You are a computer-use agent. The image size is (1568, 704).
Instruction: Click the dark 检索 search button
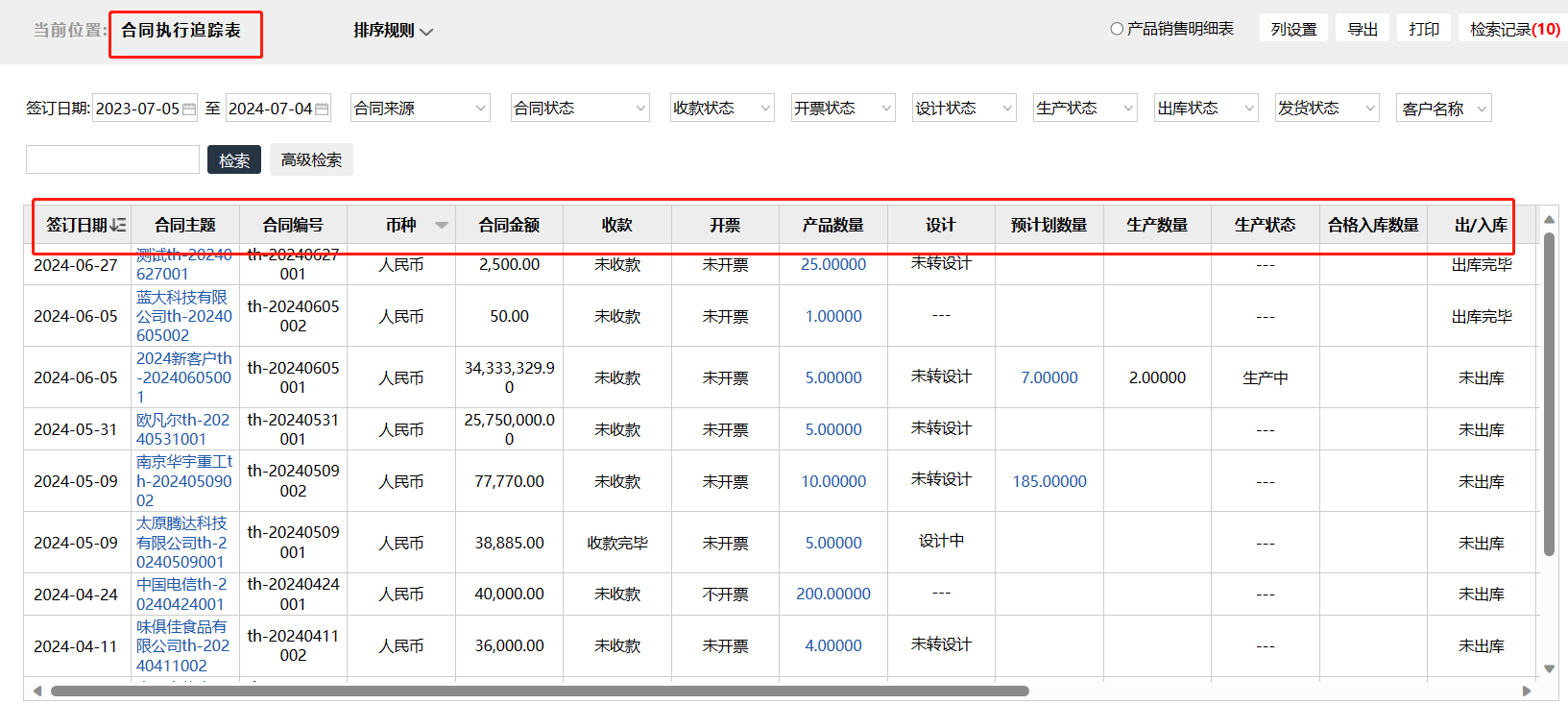pos(234,159)
